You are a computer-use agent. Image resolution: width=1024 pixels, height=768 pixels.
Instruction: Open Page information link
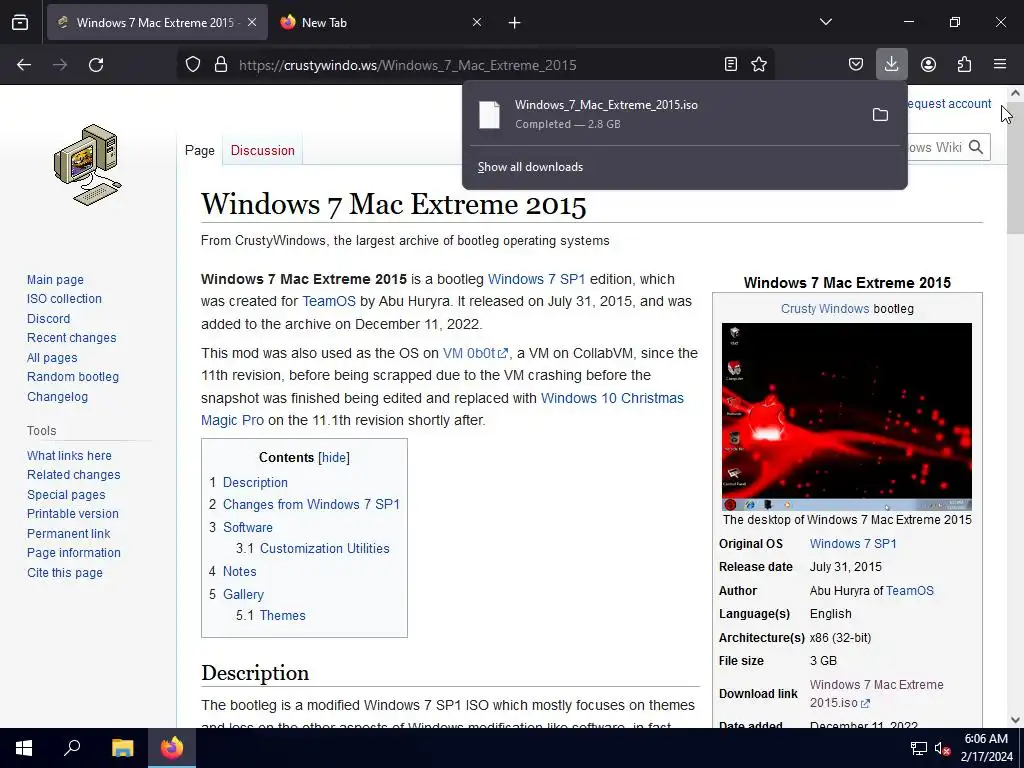(x=74, y=552)
